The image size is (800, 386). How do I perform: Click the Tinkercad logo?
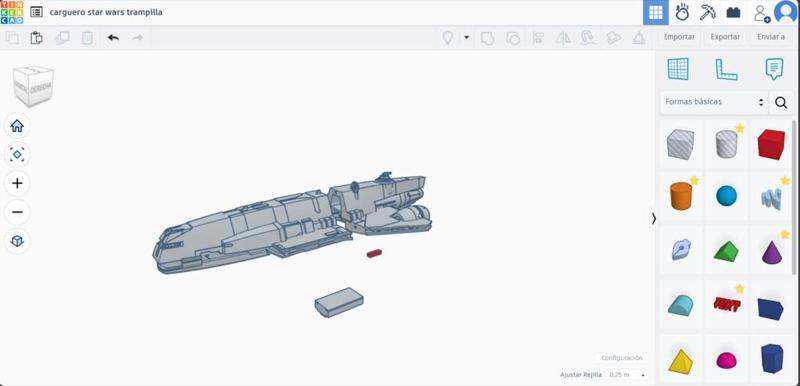(12, 12)
